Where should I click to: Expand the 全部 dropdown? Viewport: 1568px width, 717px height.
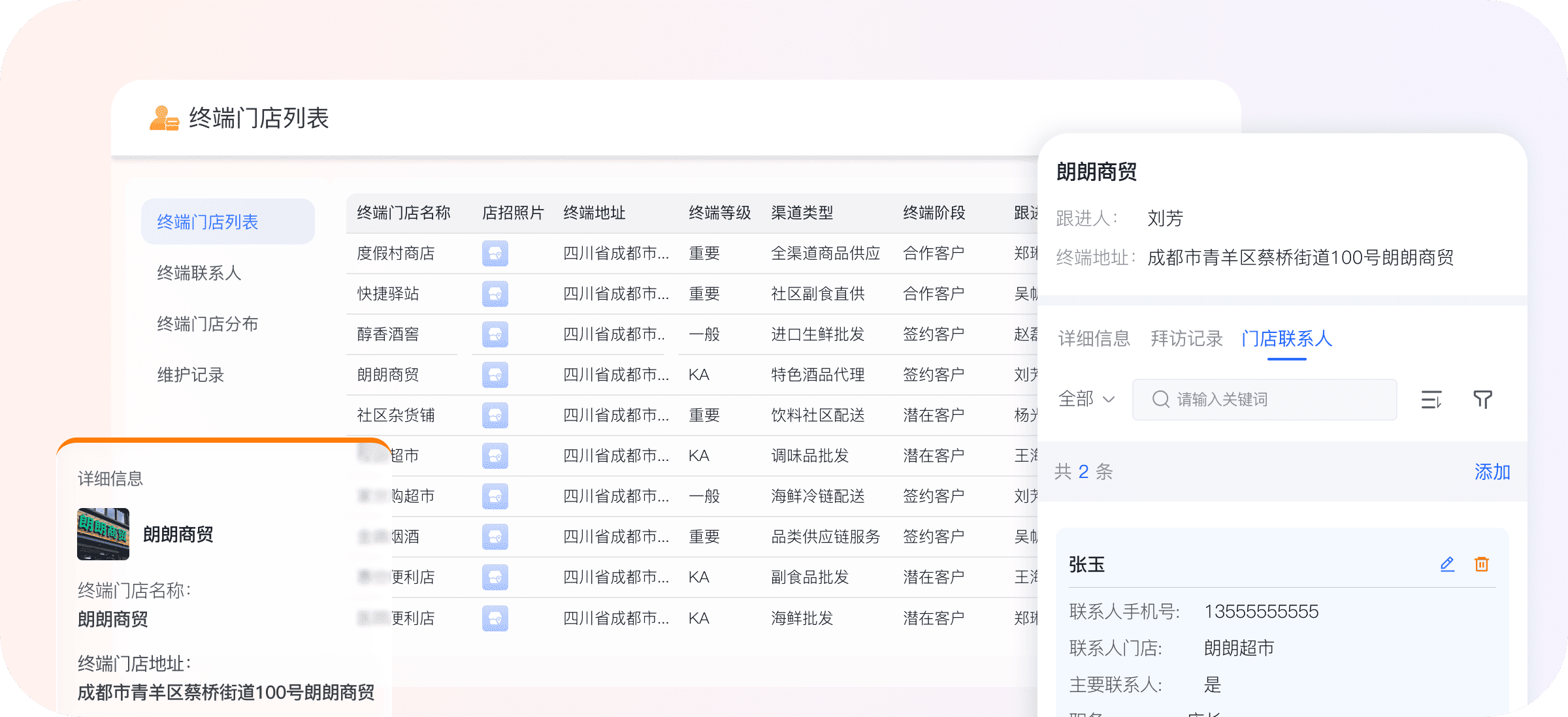pos(1086,399)
